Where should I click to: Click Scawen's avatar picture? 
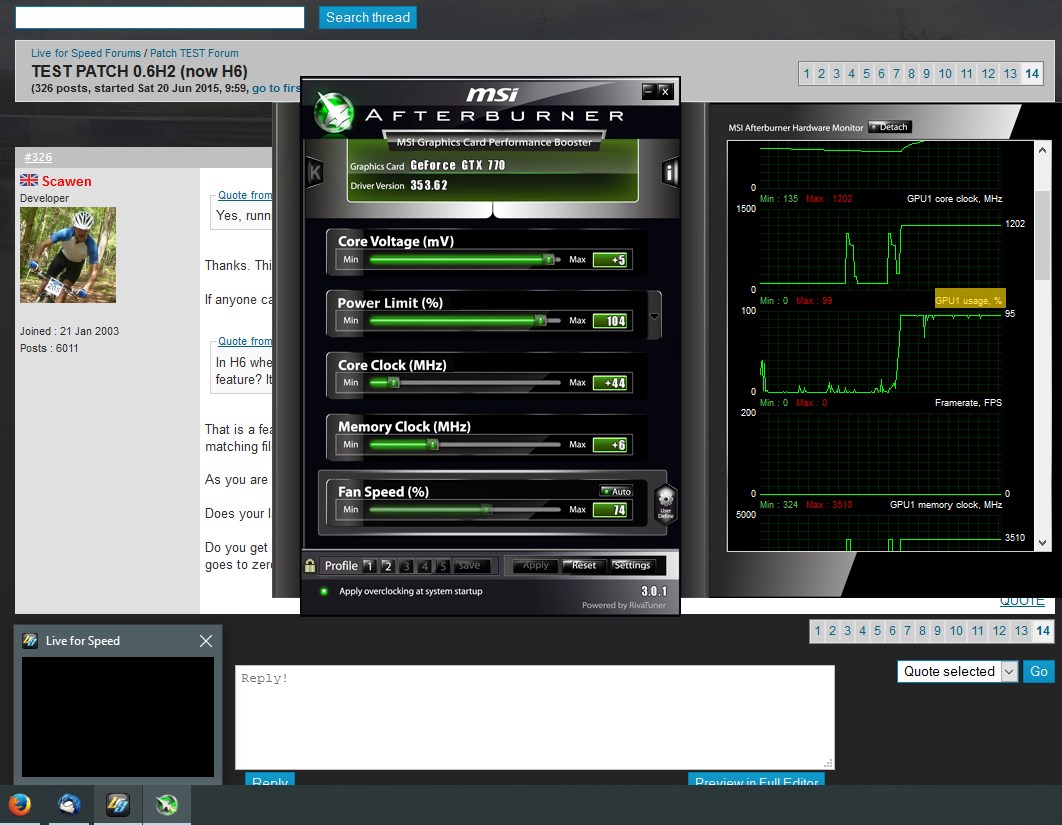point(68,255)
